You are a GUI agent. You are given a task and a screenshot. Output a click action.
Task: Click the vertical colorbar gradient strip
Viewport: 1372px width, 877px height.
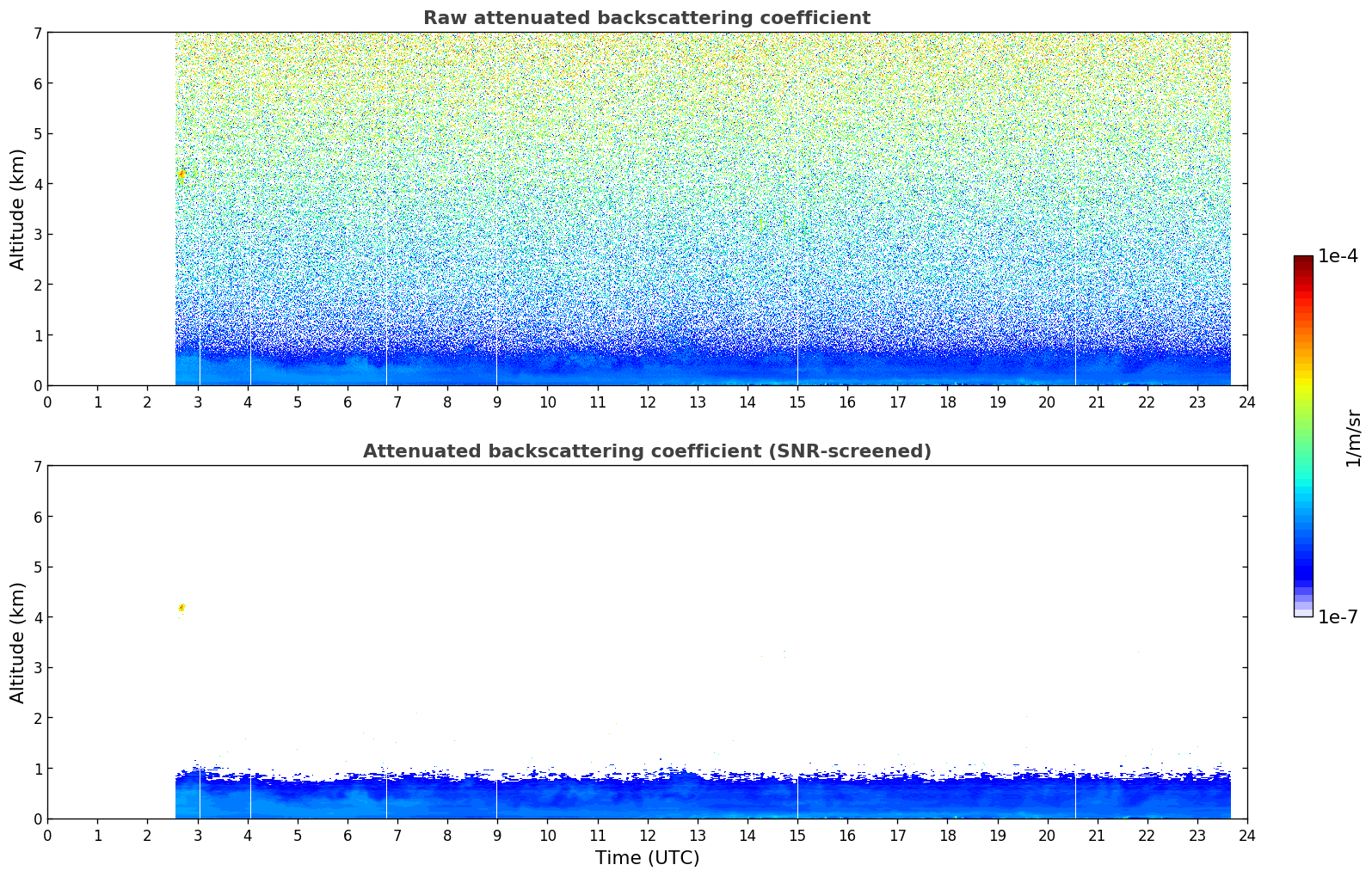tap(1303, 436)
